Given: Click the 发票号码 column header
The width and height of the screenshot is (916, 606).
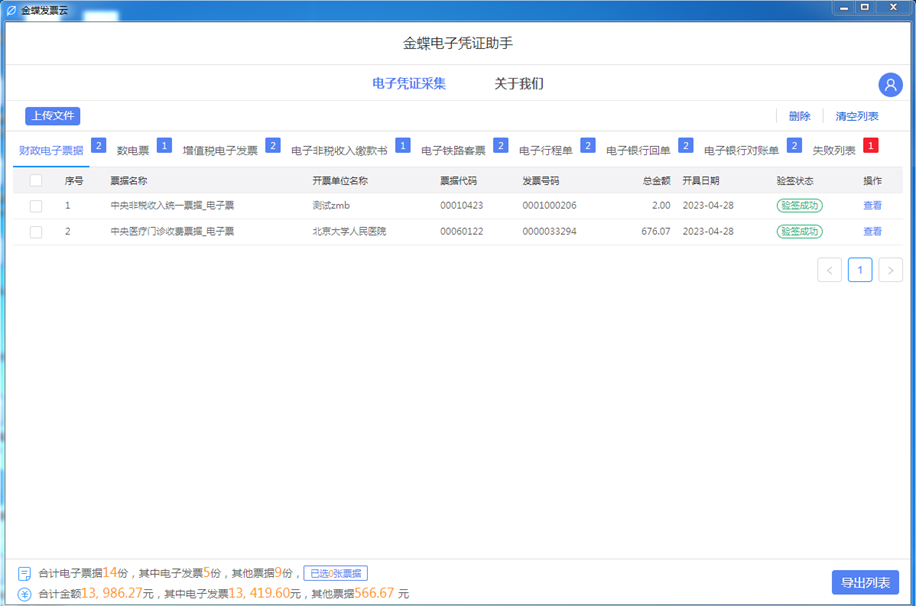Looking at the screenshot, I should pos(540,181).
